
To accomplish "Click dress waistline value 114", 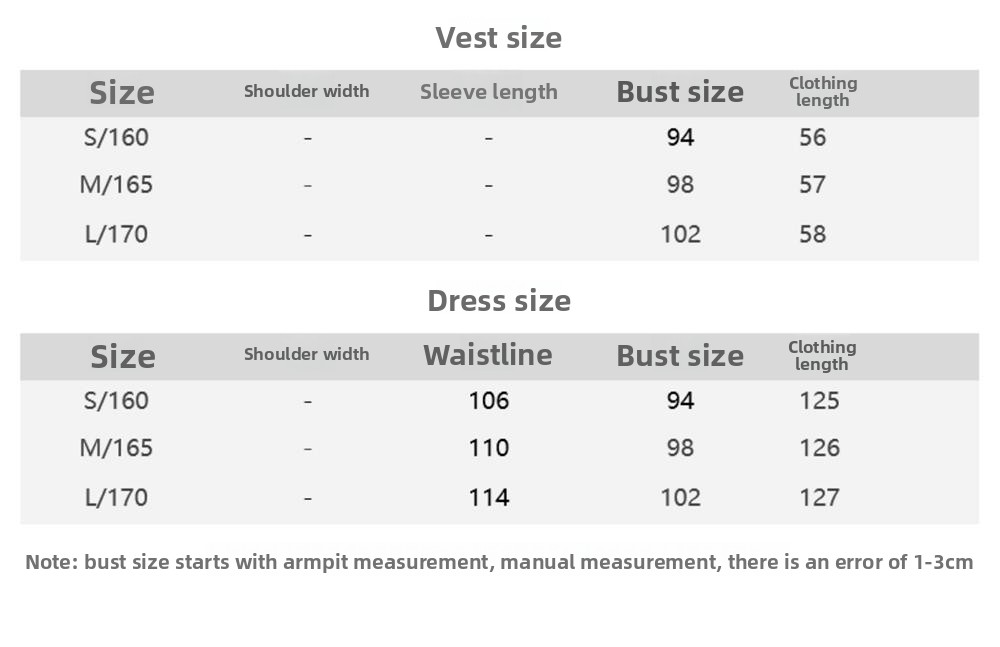I will pyautogui.click(x=489, y=498).
